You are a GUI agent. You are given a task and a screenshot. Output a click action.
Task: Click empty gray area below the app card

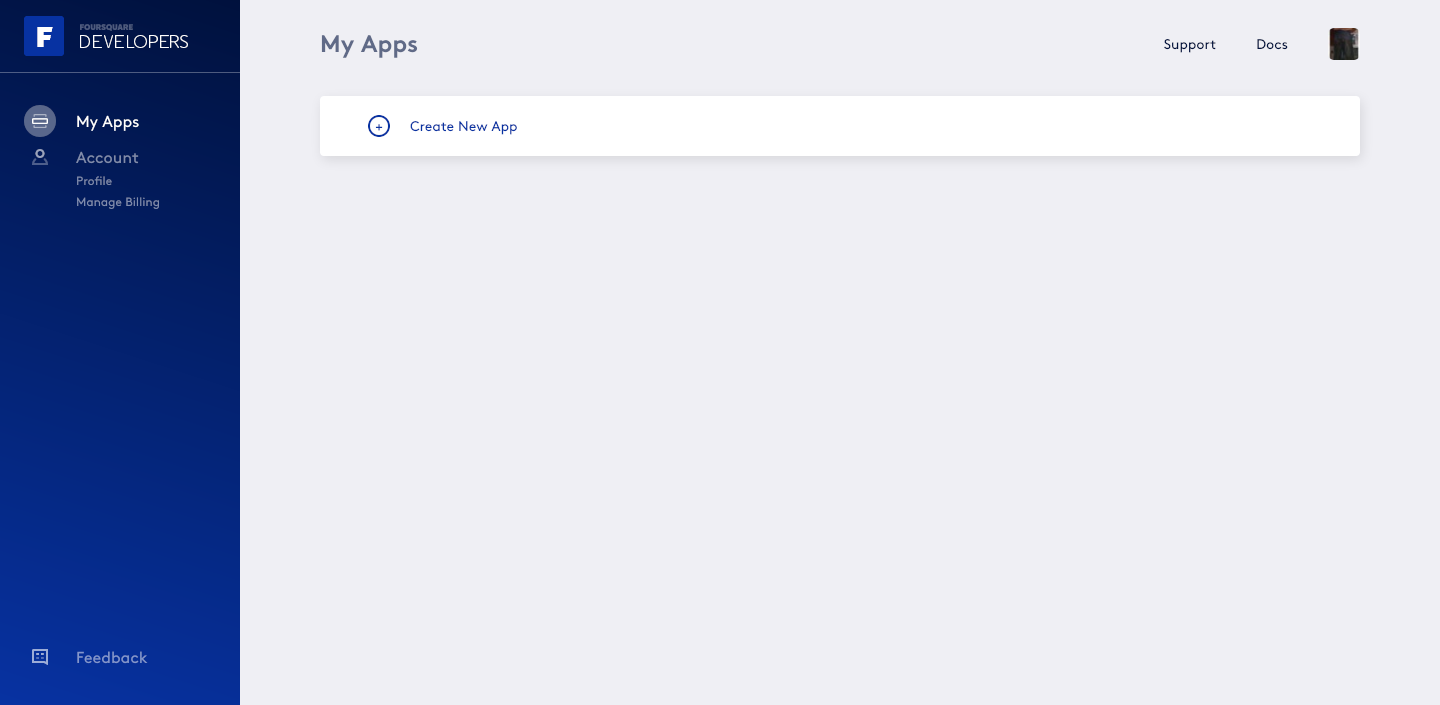point(840,430)
